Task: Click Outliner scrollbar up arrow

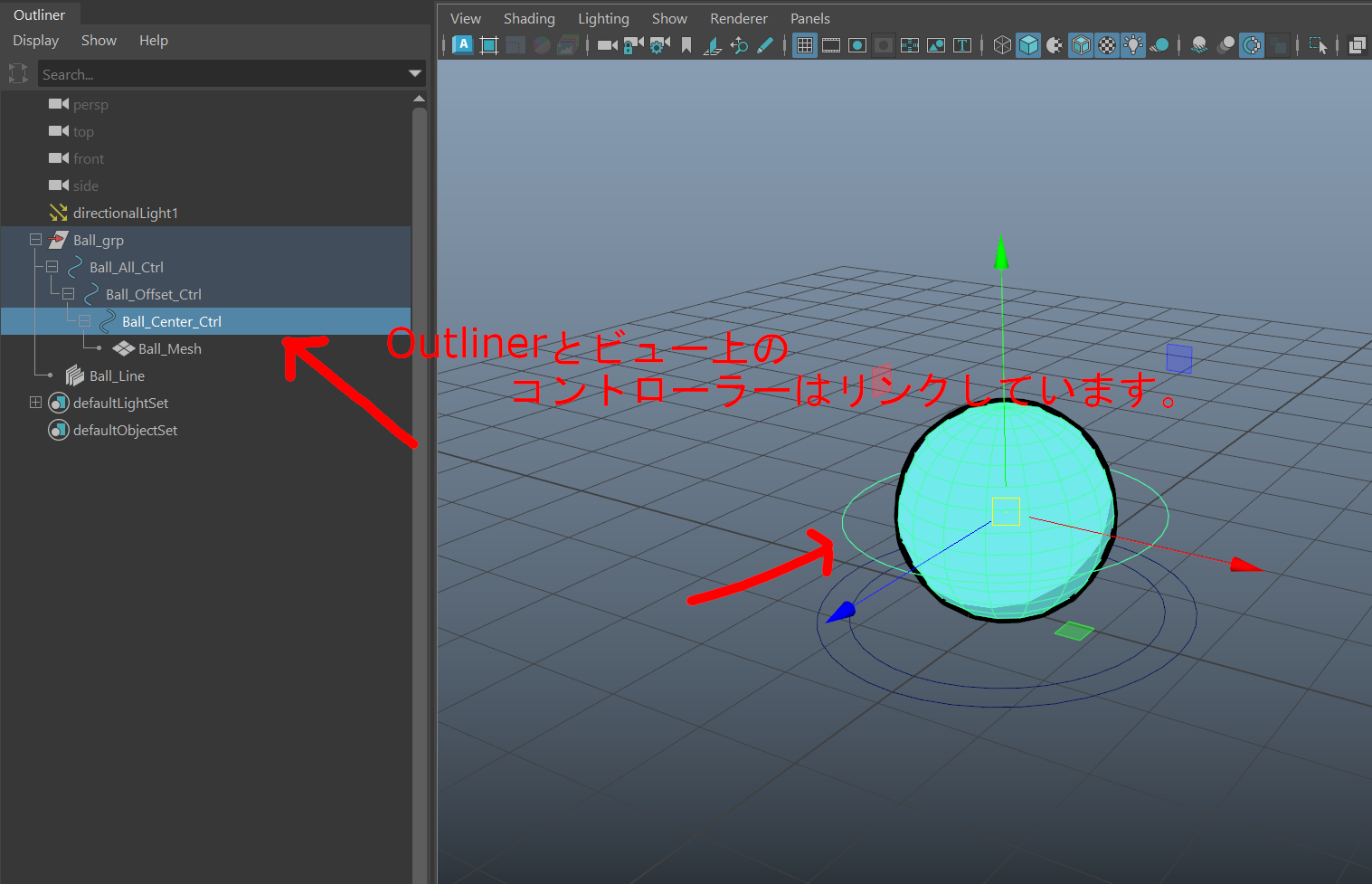Action: coord(419,98)
